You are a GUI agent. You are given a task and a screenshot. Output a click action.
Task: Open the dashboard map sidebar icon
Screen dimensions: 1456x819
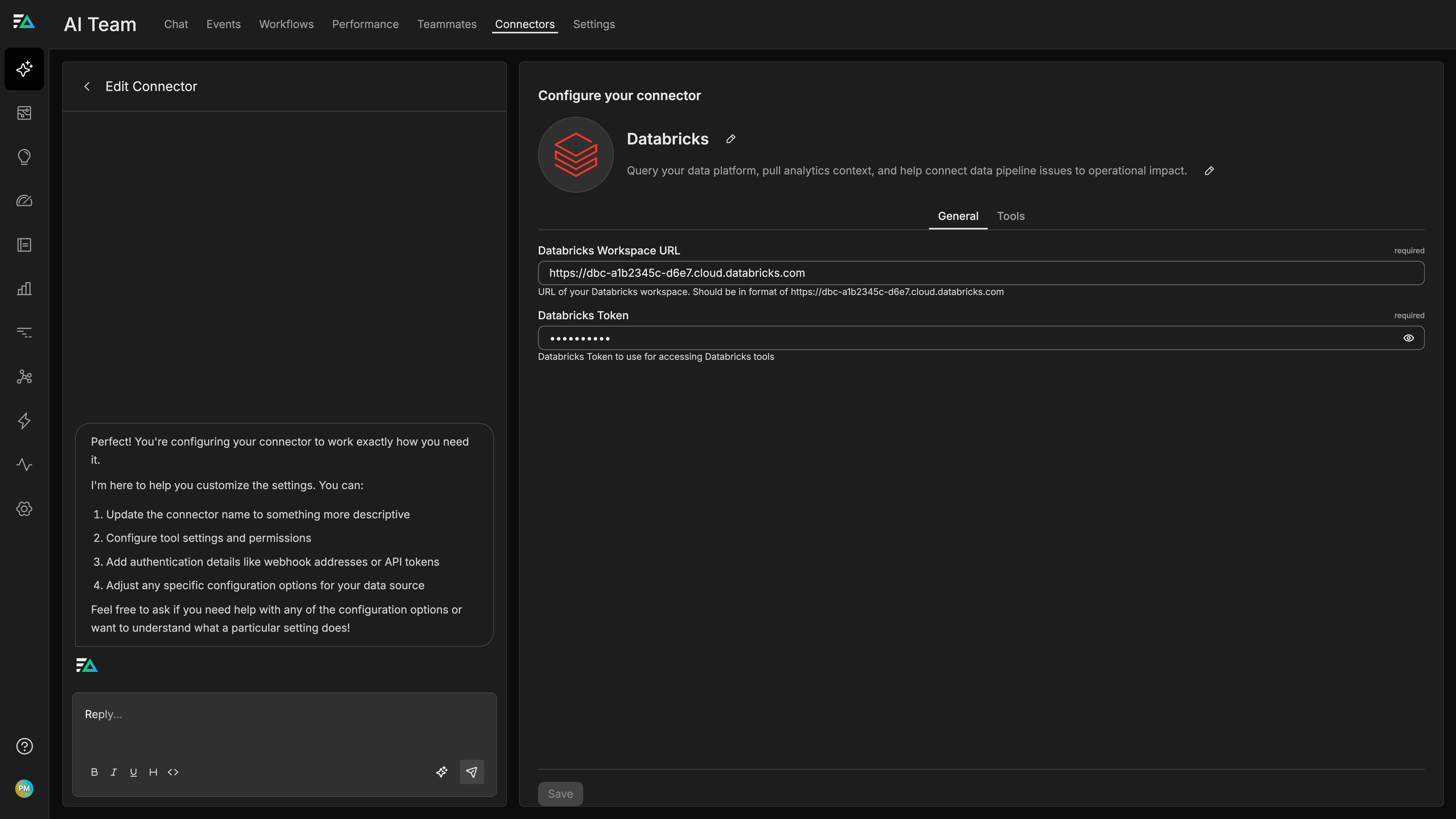coord(24,113)
